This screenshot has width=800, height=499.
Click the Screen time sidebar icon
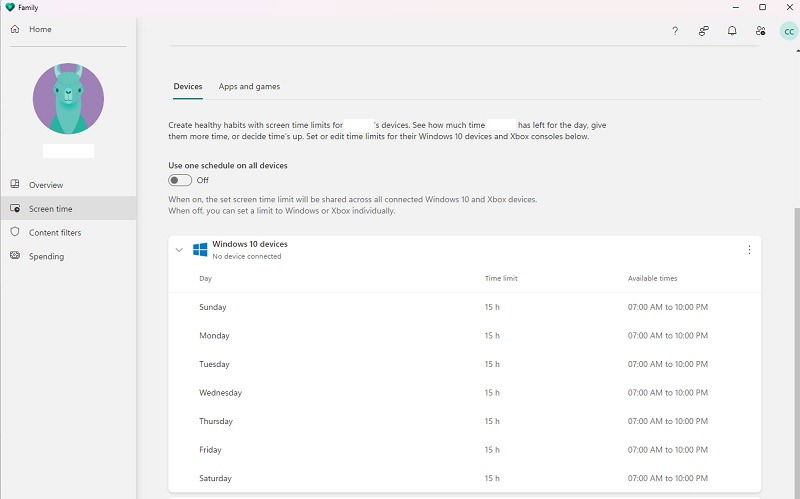[x=15, y=208]
